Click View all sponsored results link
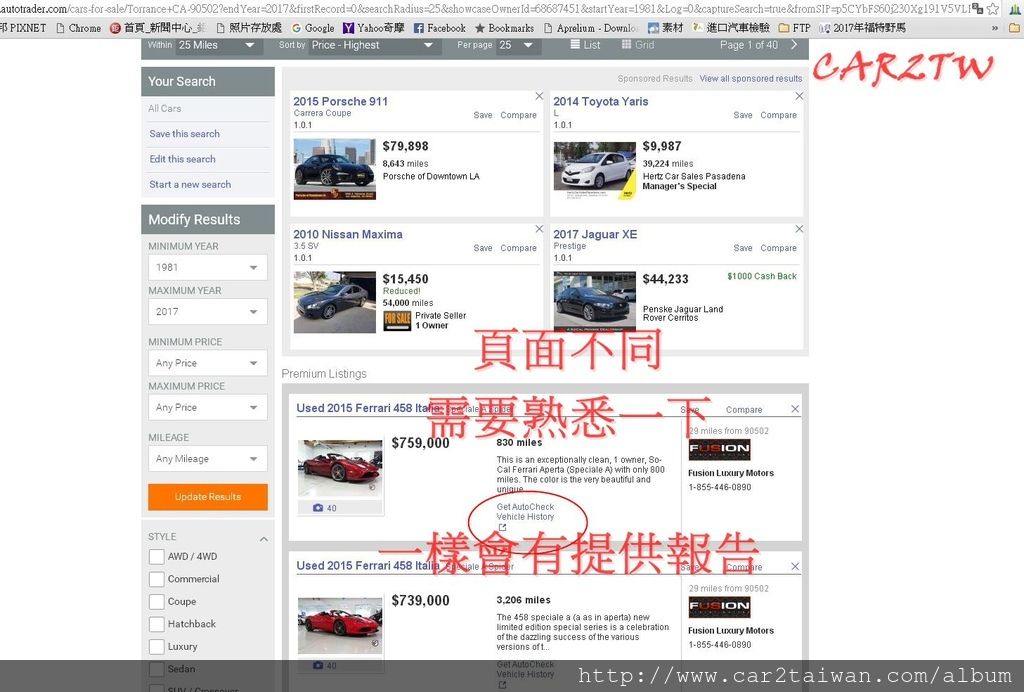The width and height of the screenshot is (1024, 692). (750, 78)
